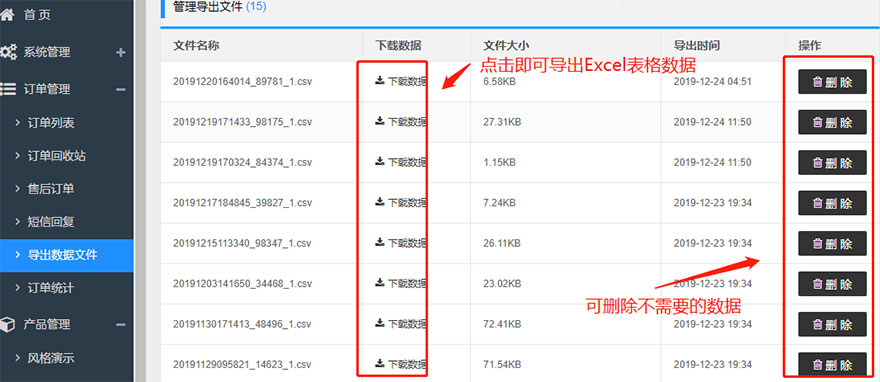Delete file 20191220164014_89781_1.csv
This screenshot has height=382, width=880.
point(832,82)
